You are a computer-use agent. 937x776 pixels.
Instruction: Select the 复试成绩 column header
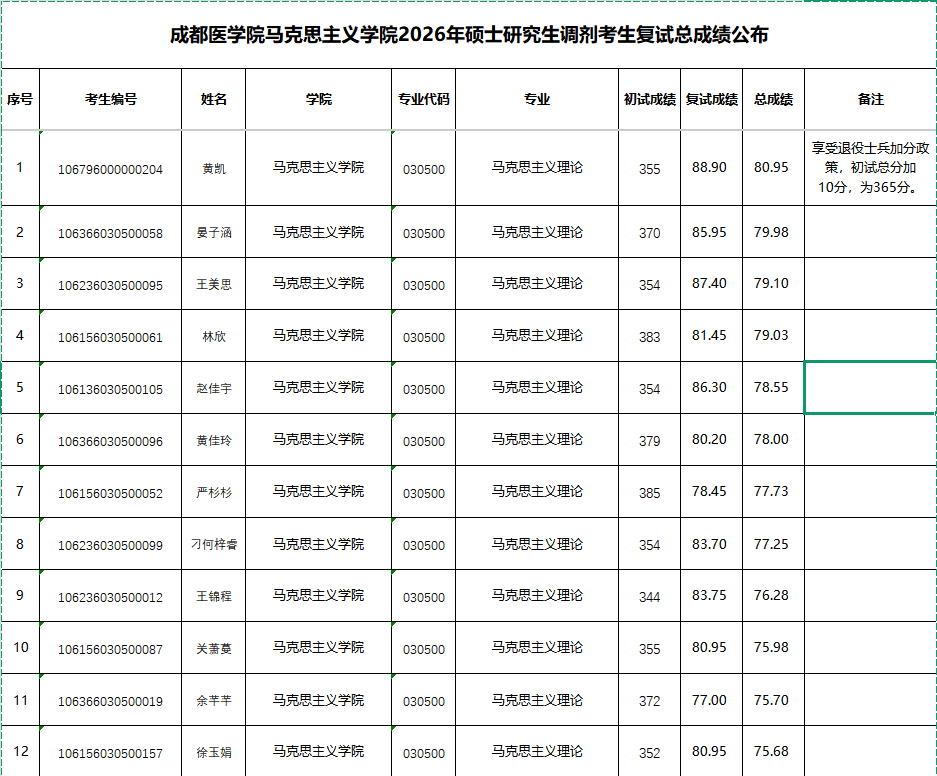pos(711,99)
